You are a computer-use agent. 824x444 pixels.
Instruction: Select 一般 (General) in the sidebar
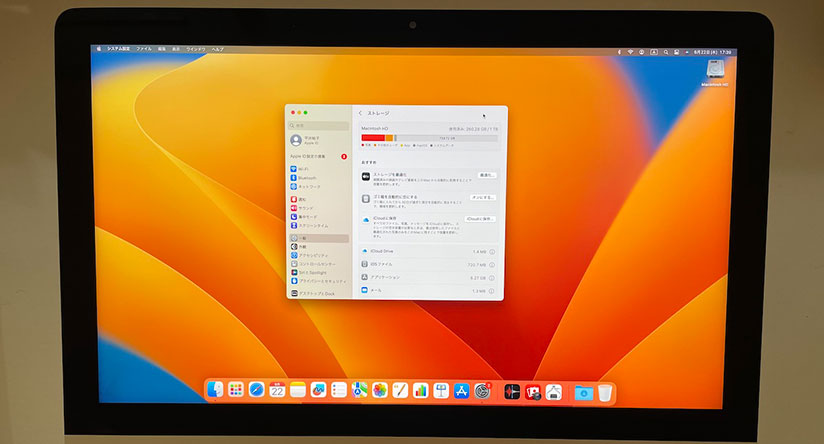point(318,239)
